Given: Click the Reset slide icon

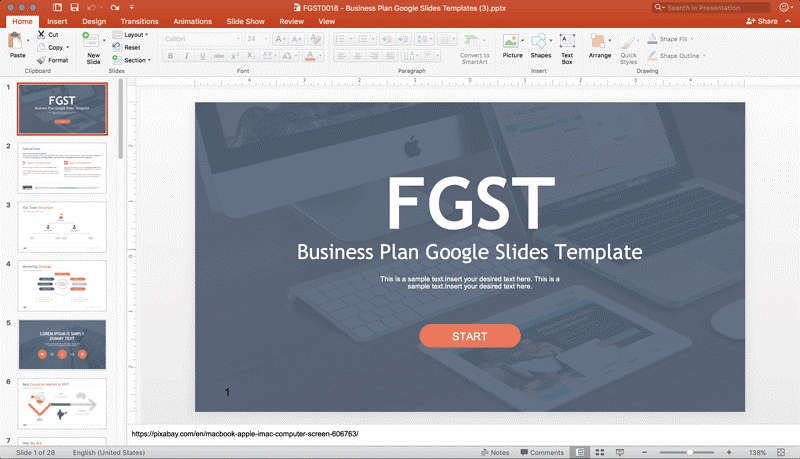Looking at the screenshot, I should [x=117, y=47].
